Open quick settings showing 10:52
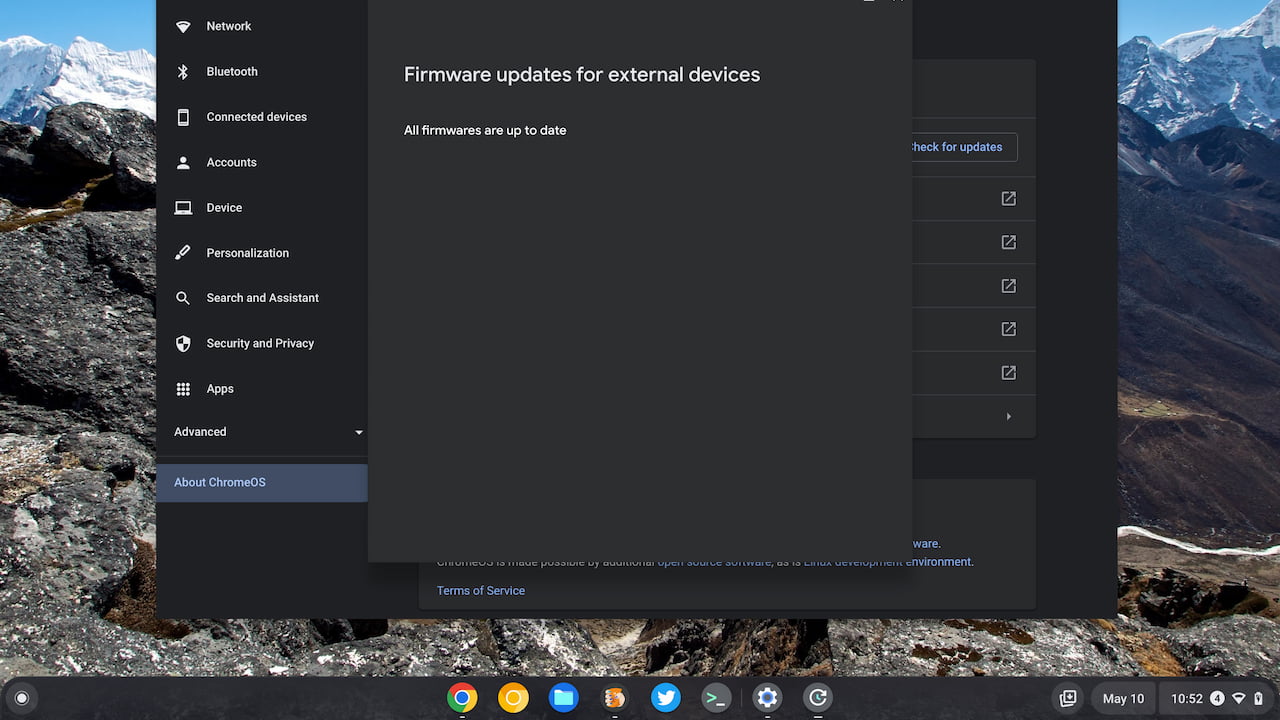Screen dimensions: 1280x720 pos(1215,699)
